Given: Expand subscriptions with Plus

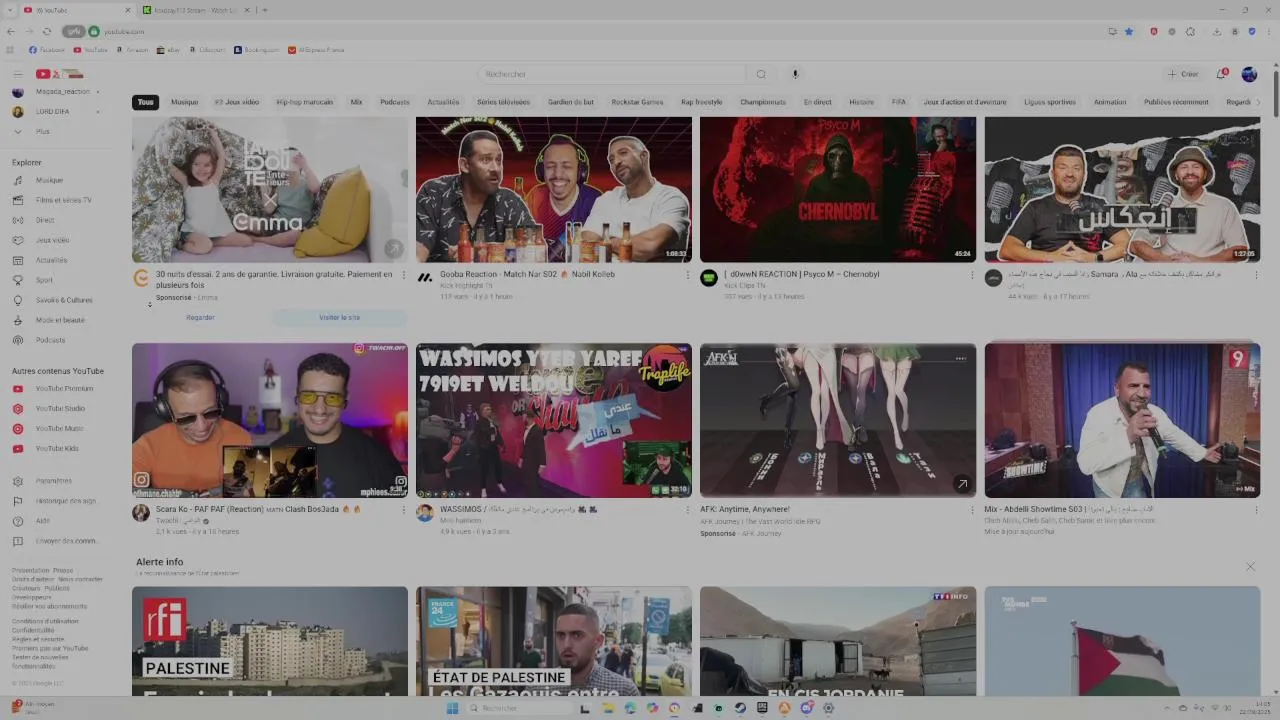Looking at the screenshot, I should [43, 131].
